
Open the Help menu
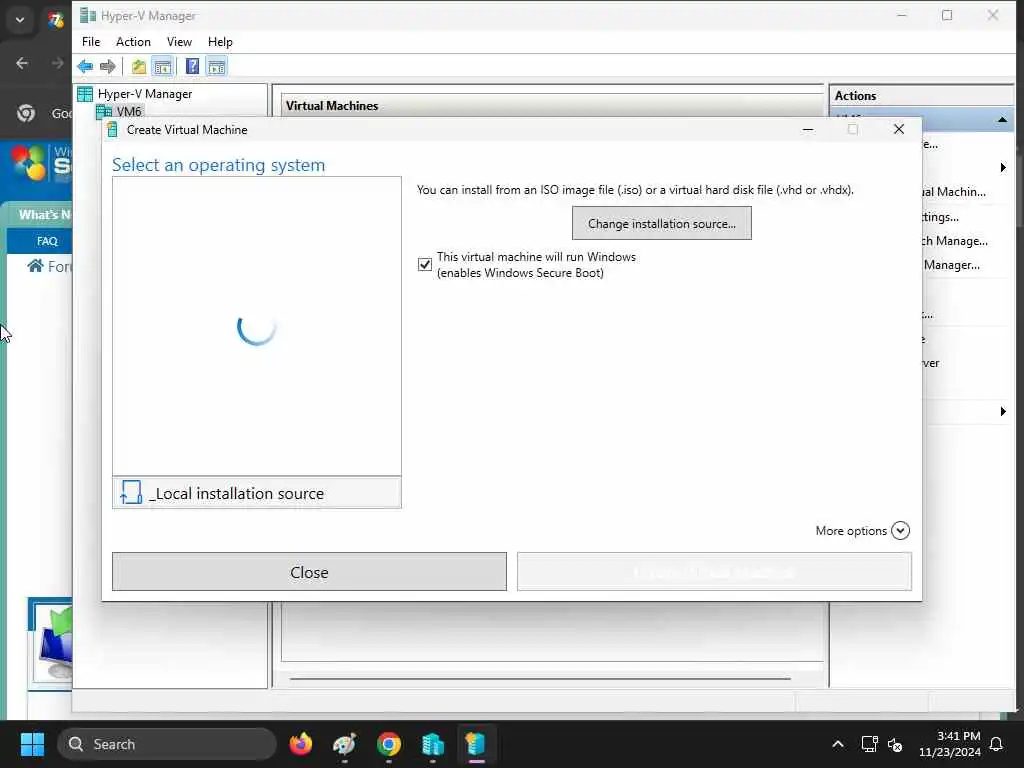(x=220, y=42)
